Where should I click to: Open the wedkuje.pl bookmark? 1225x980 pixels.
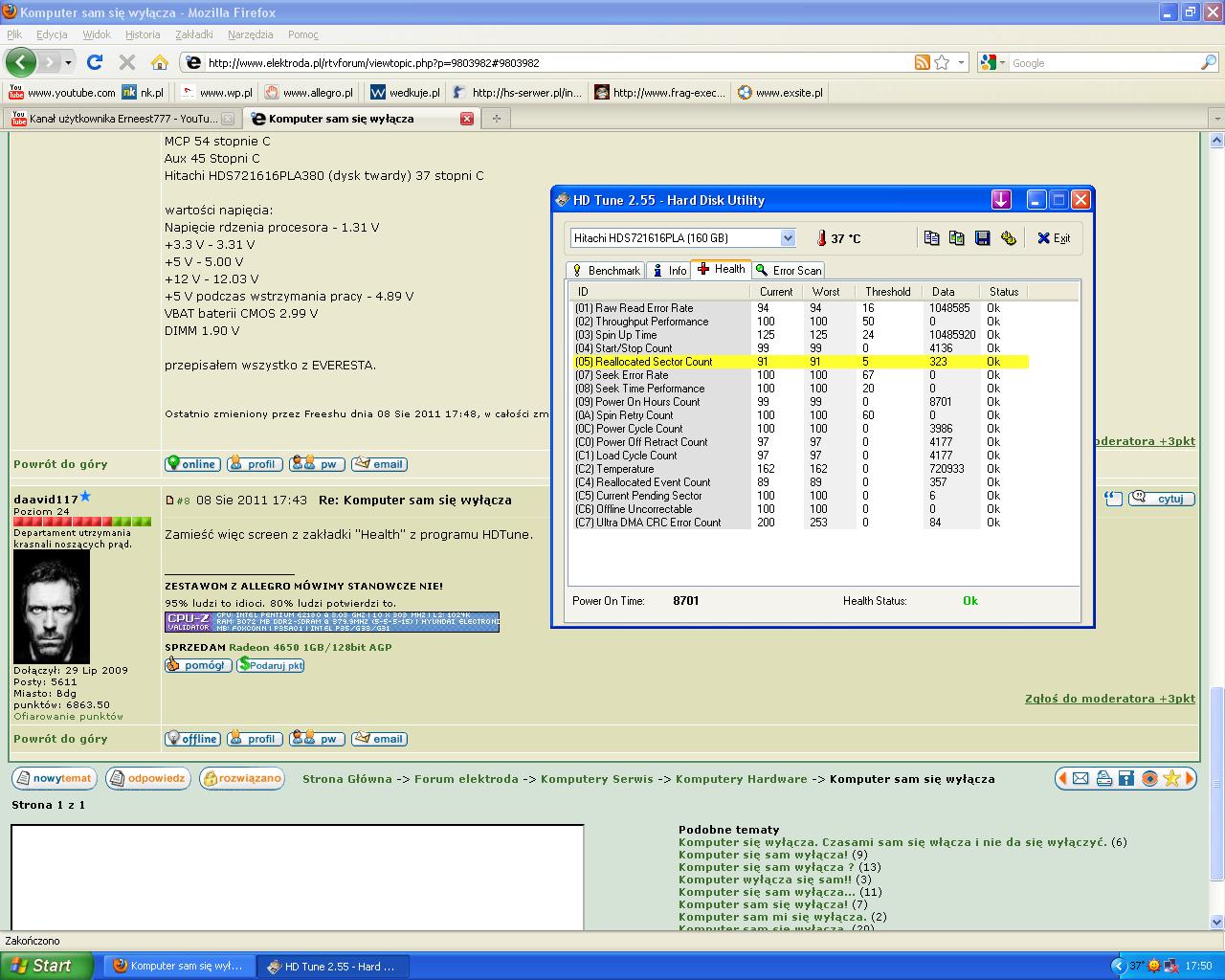click(x=405, y=93)
